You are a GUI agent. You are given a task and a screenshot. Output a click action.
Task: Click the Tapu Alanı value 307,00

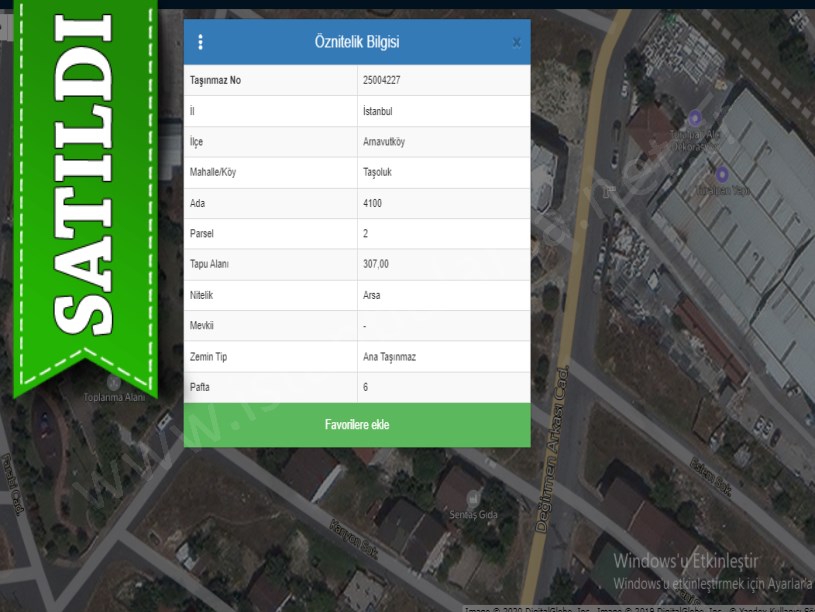coord(376,264)
